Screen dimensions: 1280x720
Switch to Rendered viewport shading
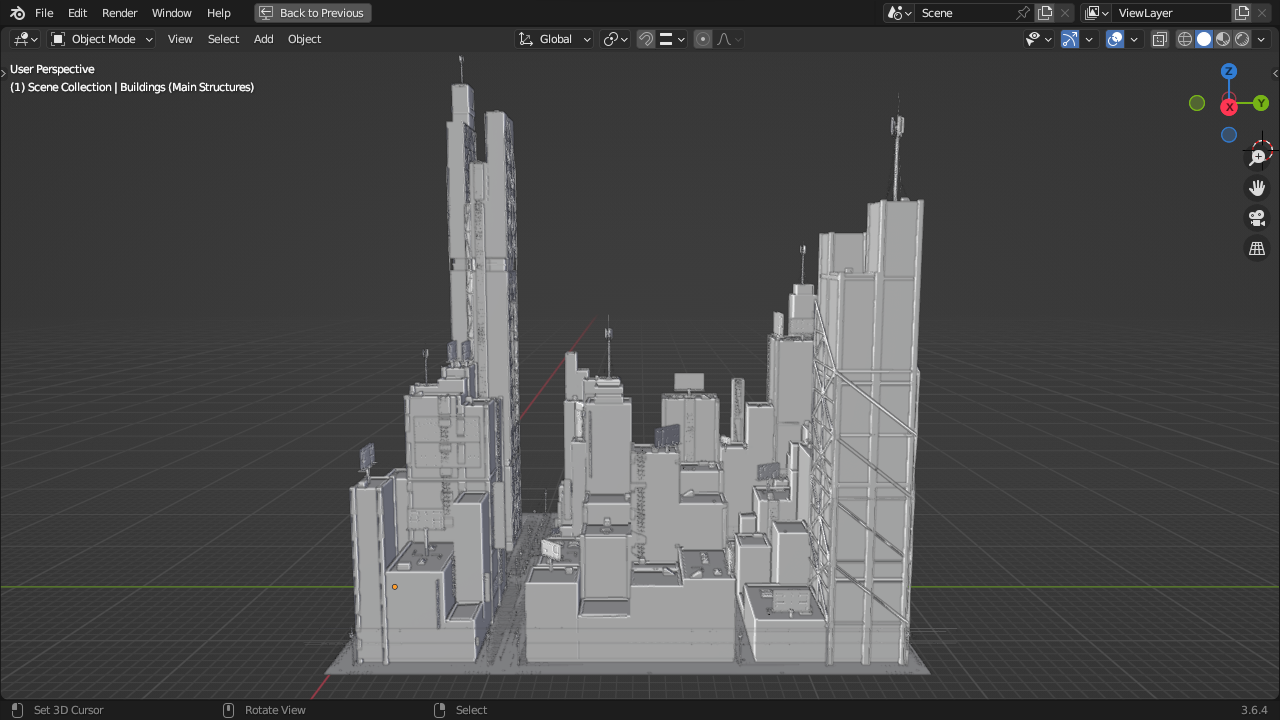(x=1241, y=39)
